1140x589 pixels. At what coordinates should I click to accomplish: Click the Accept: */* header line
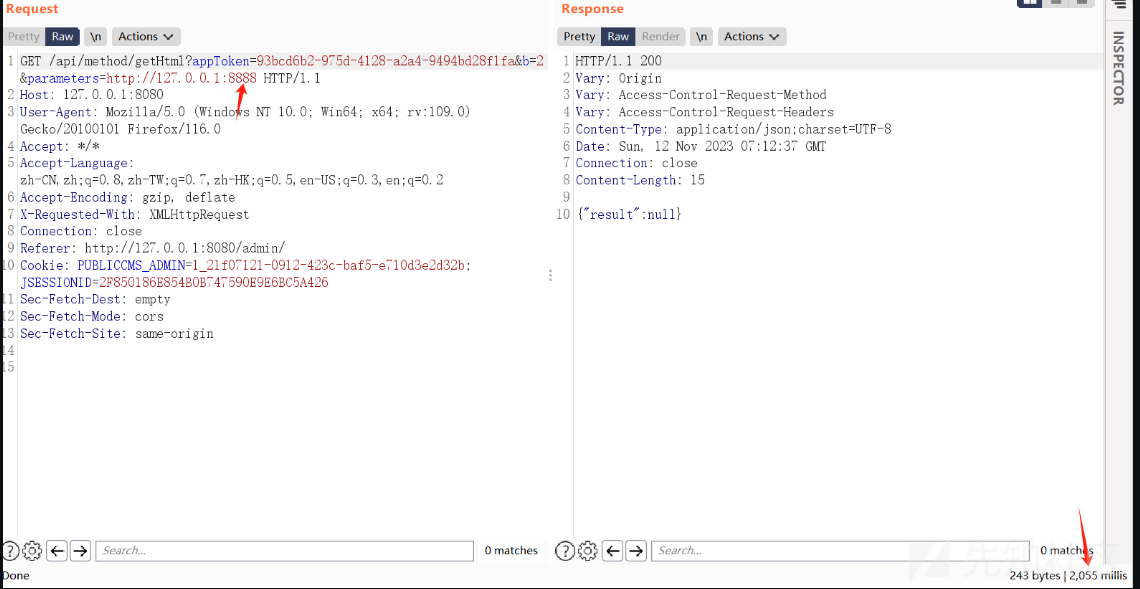click(x=60, y=146)
